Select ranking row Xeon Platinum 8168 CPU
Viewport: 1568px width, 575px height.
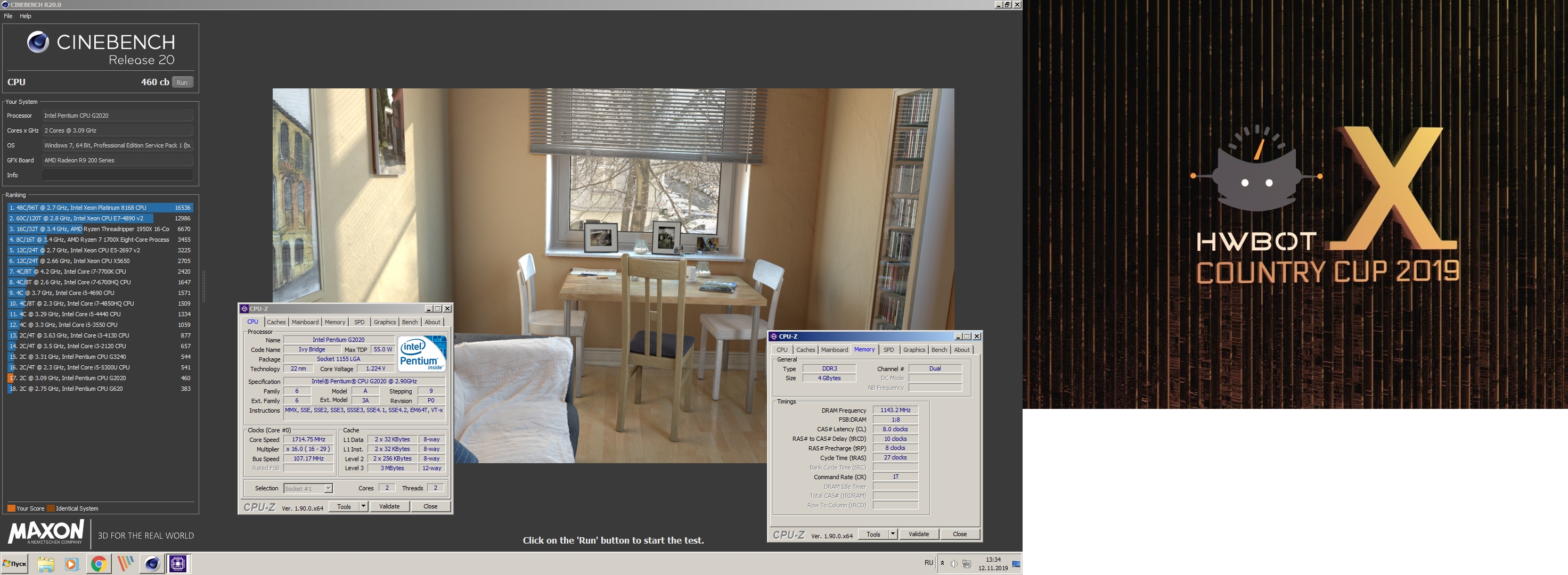[x=100, y=208]
